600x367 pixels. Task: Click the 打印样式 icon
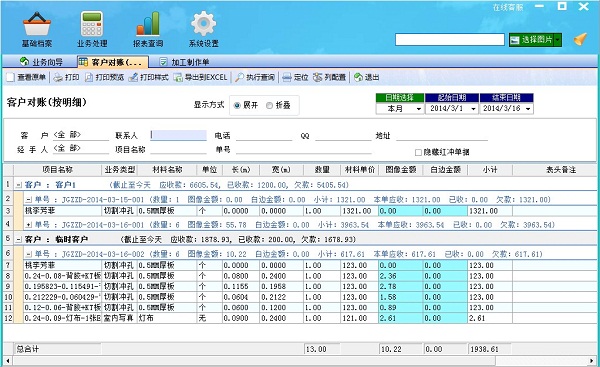tap(133, 78)
